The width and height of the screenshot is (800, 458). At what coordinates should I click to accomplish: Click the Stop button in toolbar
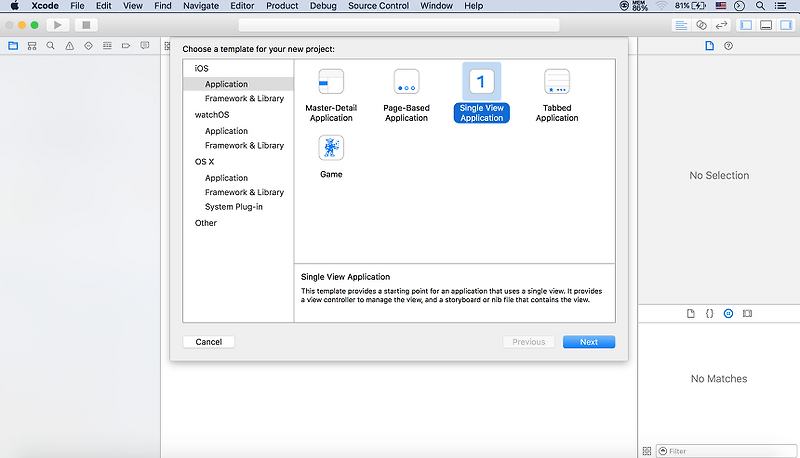(86, 25)
